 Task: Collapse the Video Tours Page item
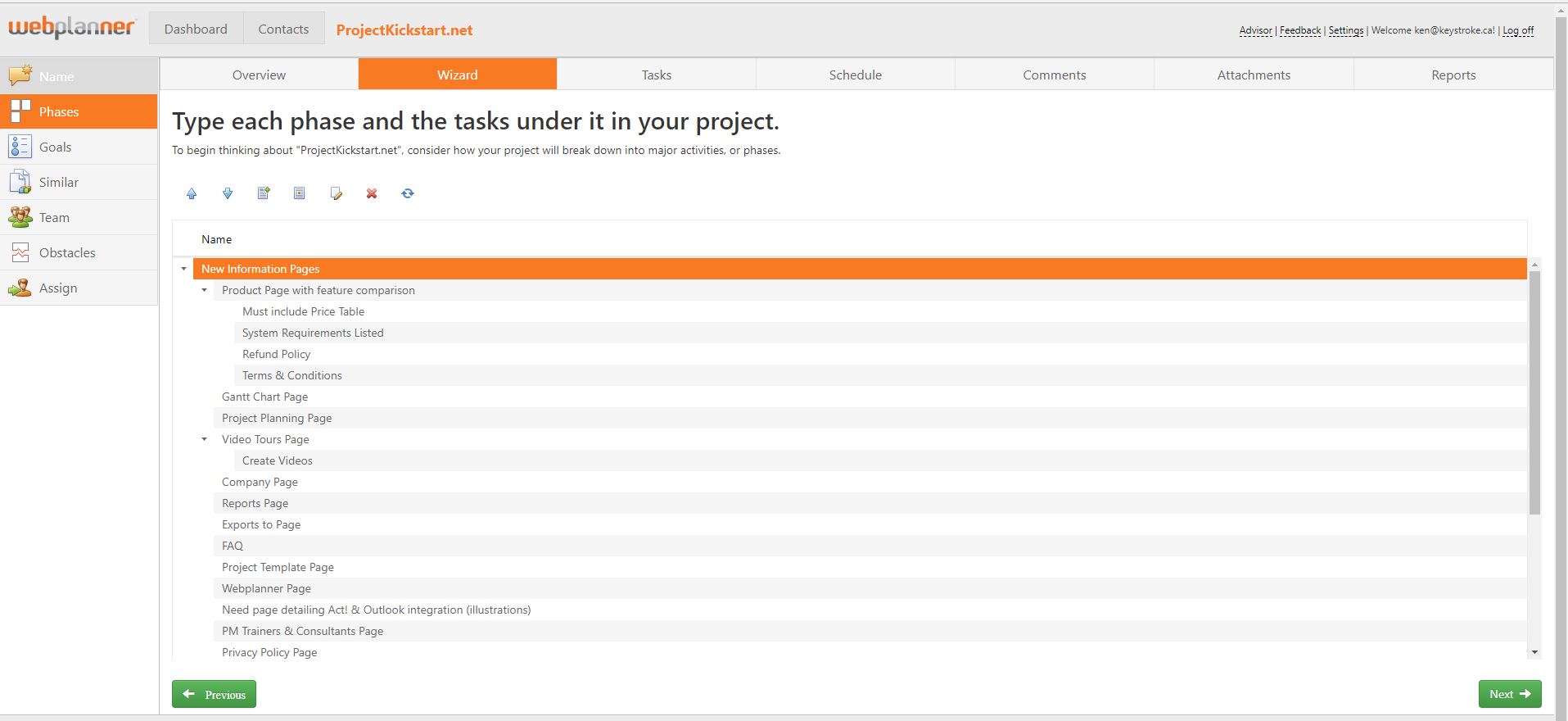[204, 439]
